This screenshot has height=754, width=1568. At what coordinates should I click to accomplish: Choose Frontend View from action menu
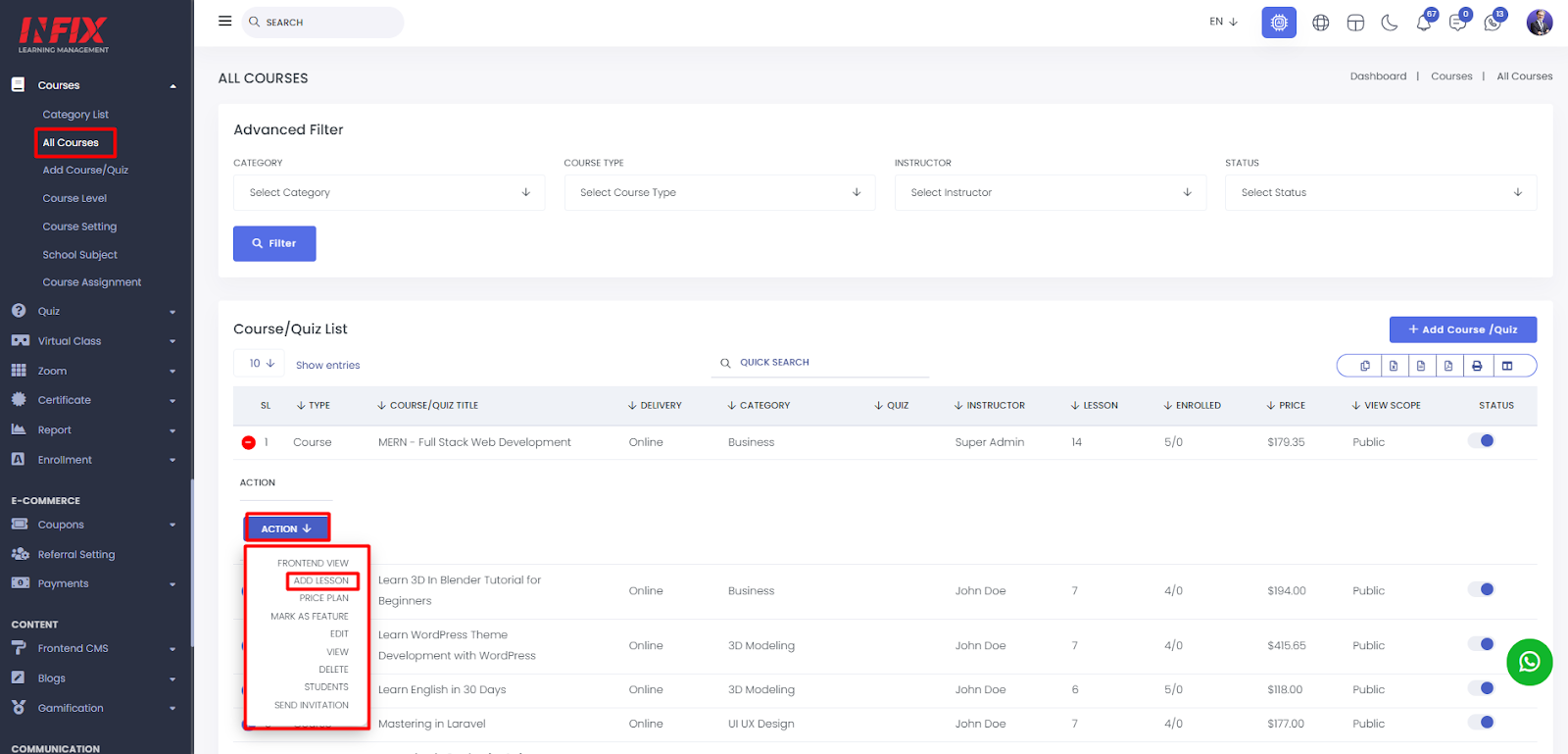313,563
